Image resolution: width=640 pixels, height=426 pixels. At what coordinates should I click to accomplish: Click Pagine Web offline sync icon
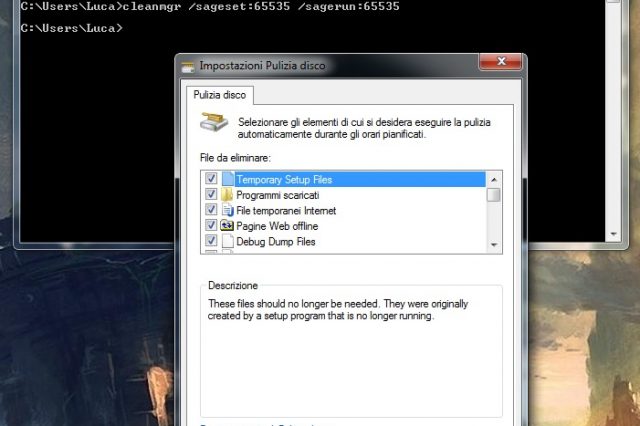pyautogui.click(x=227, y=225)
